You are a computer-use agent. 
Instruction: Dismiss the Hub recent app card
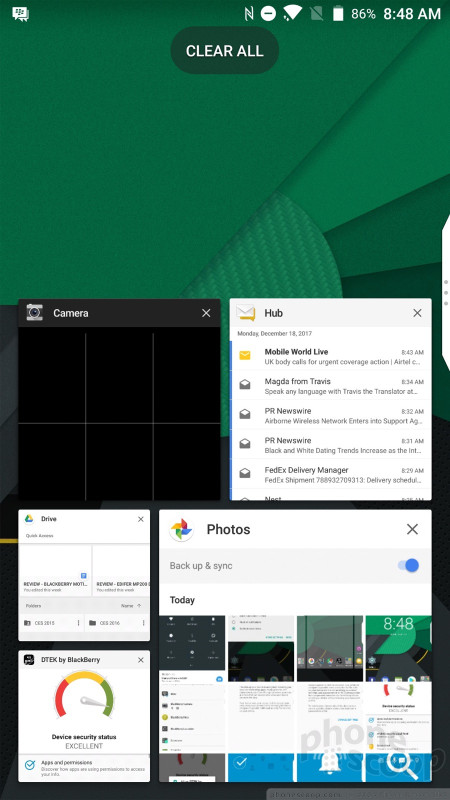click(417, 313)
